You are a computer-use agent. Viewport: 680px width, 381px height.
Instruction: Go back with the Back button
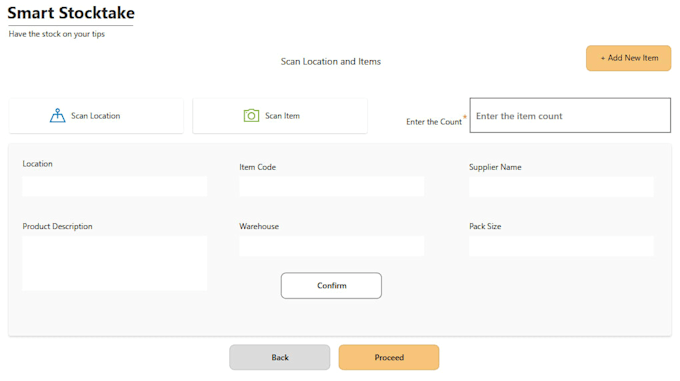pos(280,358)
